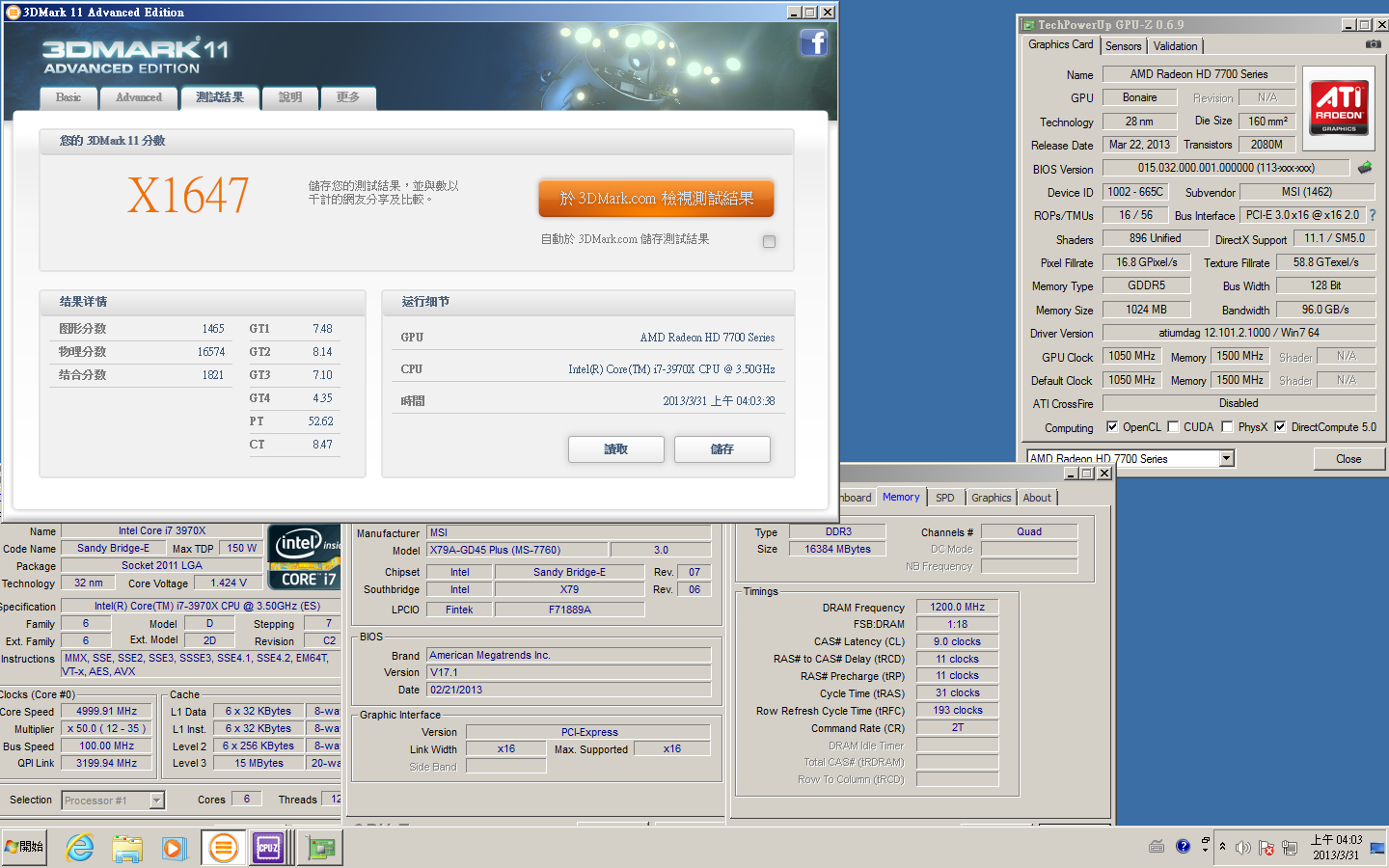Switch to the Sensors tab in GPU-Z
Image resolution: width=1389 pixels, height=868 pixels.
point(1123,46)
